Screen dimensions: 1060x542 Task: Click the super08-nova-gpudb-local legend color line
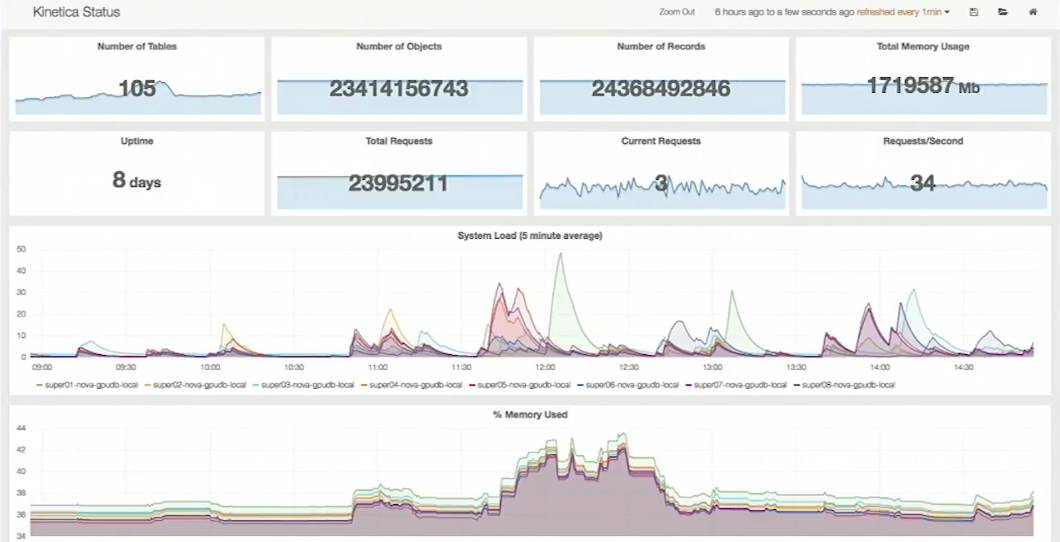coord(797,384)
